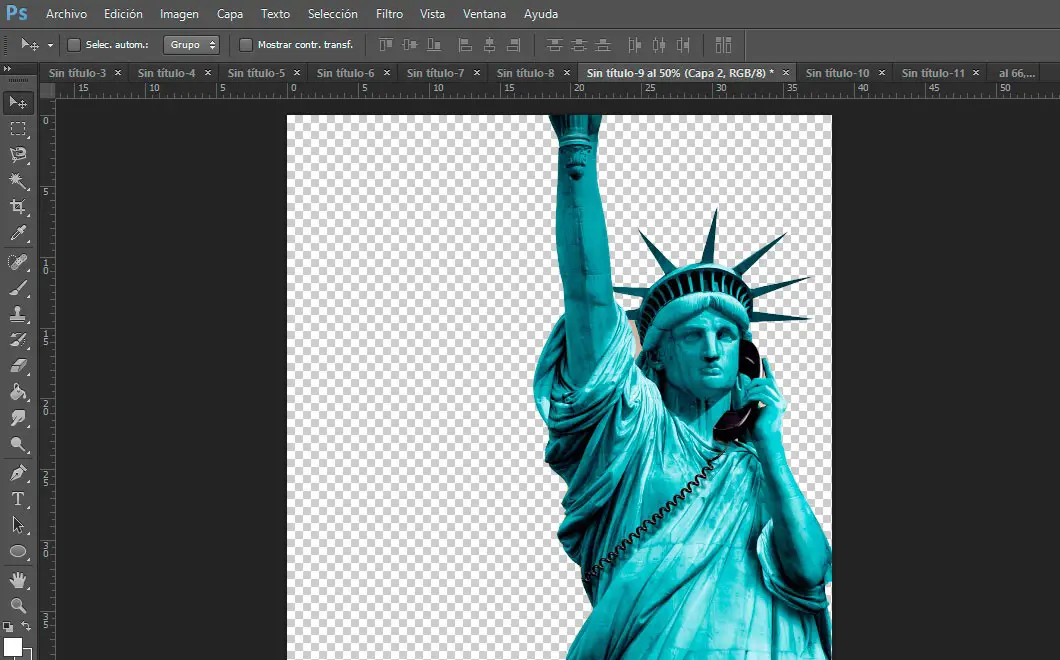Switch to the Sin título-4 tab

click(166, 73)
